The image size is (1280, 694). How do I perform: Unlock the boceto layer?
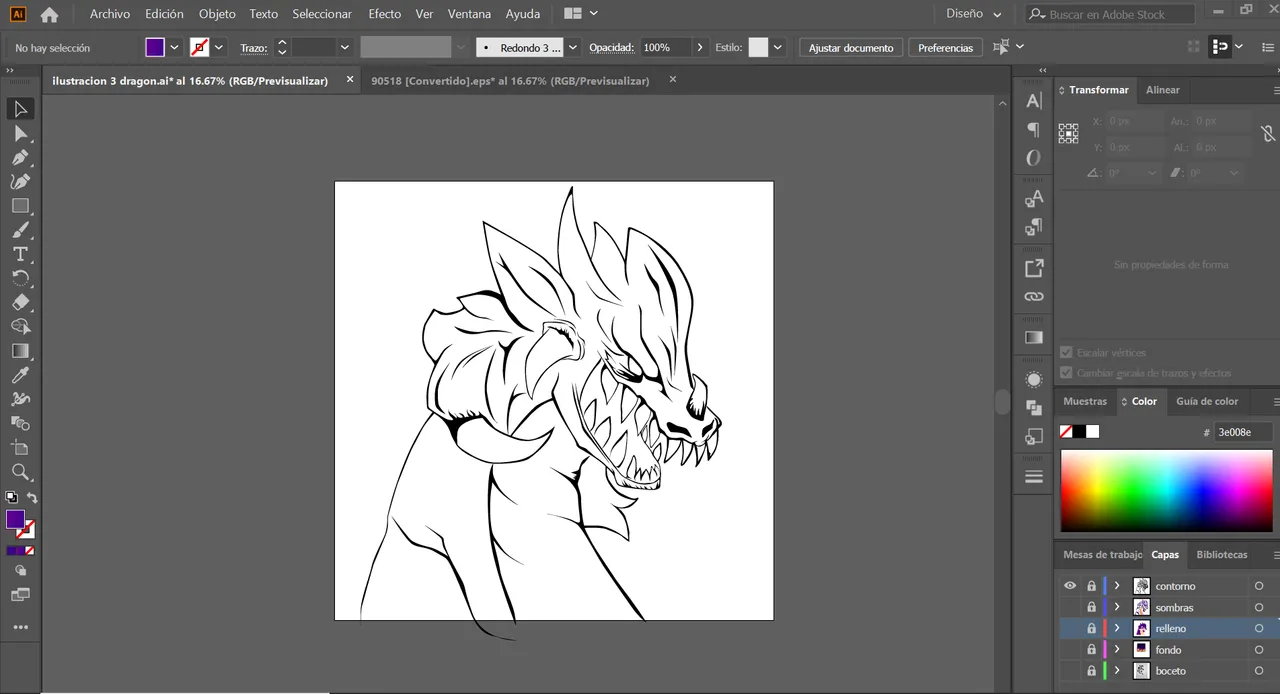coord(1091,671)
